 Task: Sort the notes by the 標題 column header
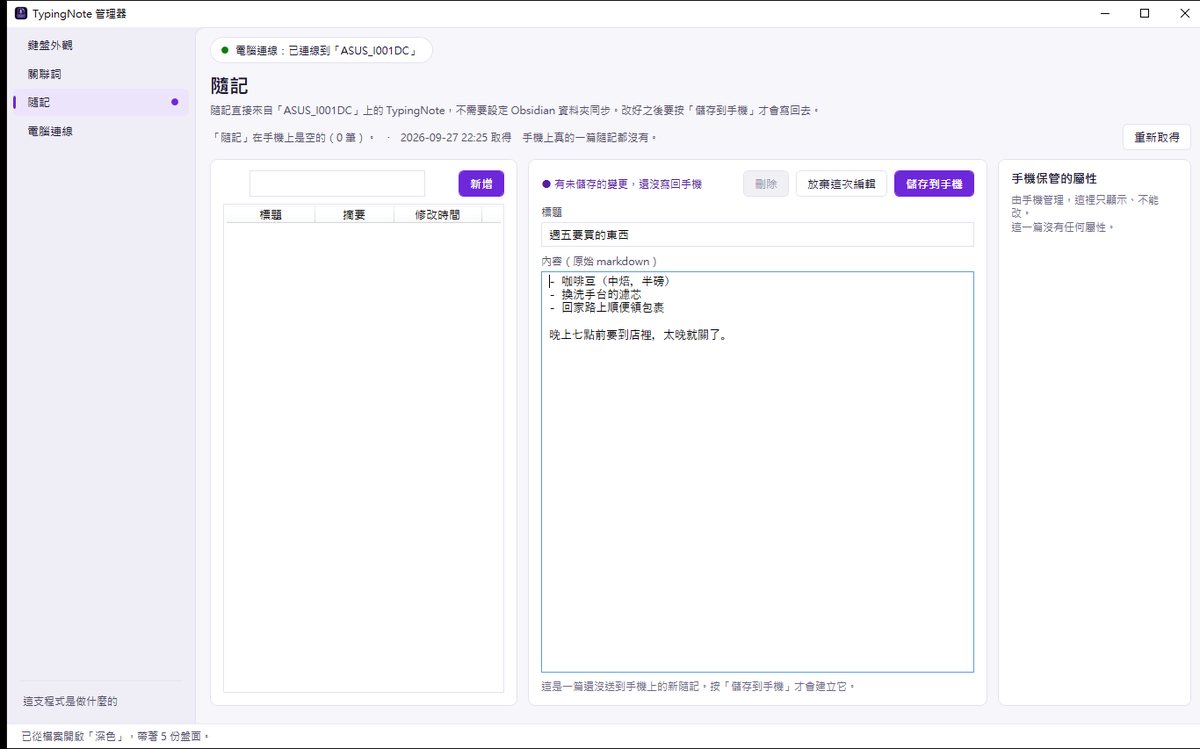click(x=270, y=214)
